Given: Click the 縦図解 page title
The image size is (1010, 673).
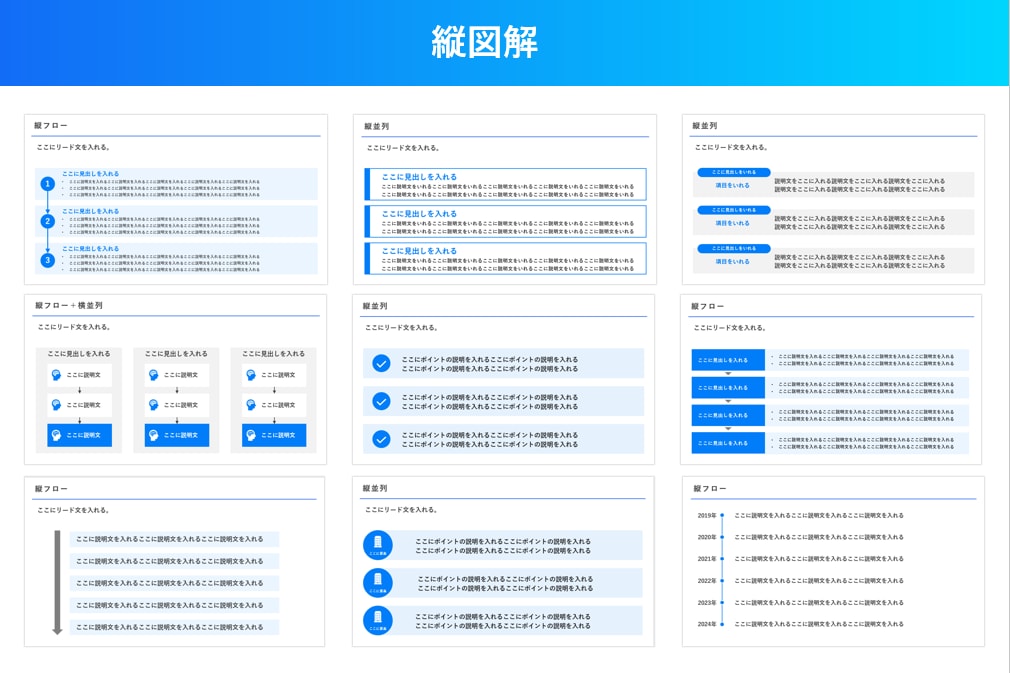Looking at the screenshot, I should point(484,43).
